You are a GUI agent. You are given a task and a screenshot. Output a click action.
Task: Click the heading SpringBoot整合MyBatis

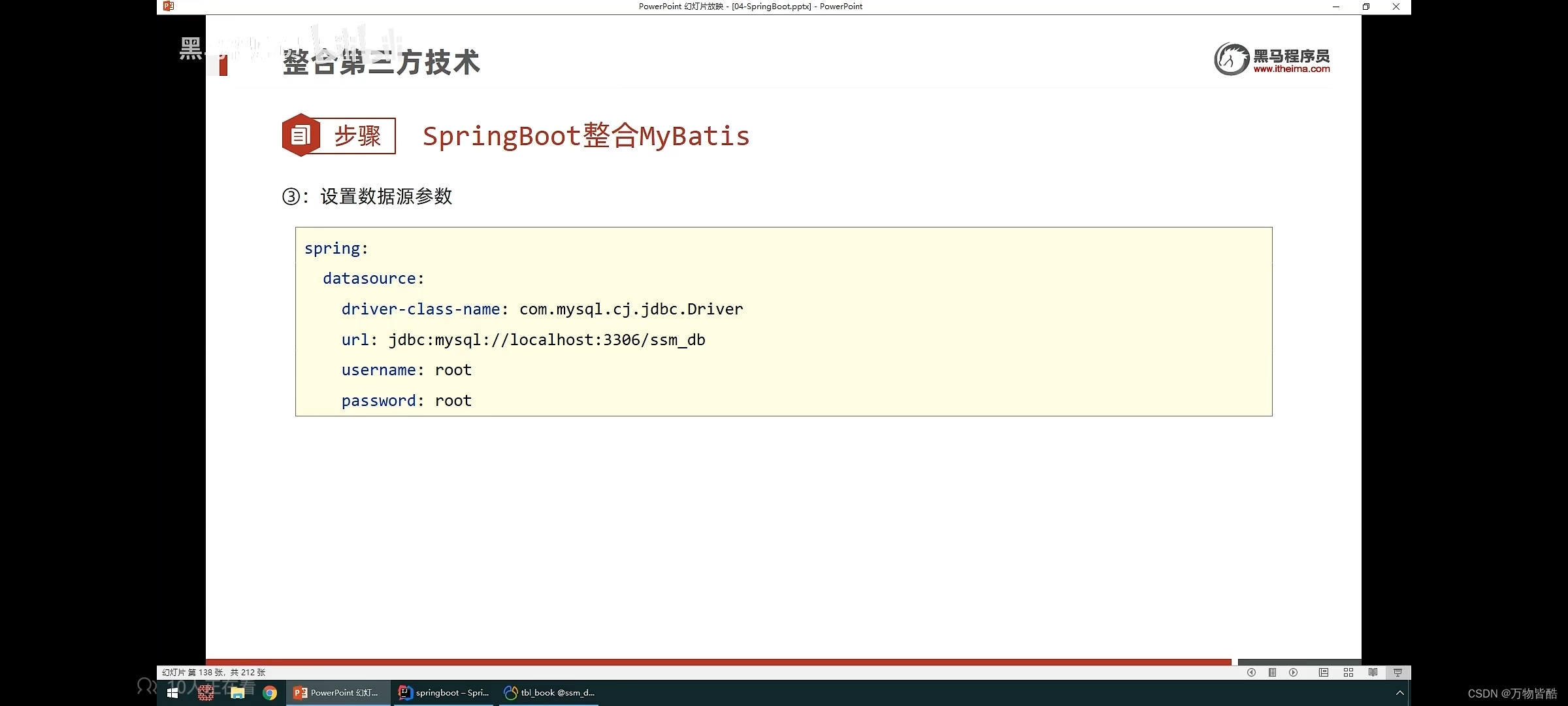[x=586, y=136]
